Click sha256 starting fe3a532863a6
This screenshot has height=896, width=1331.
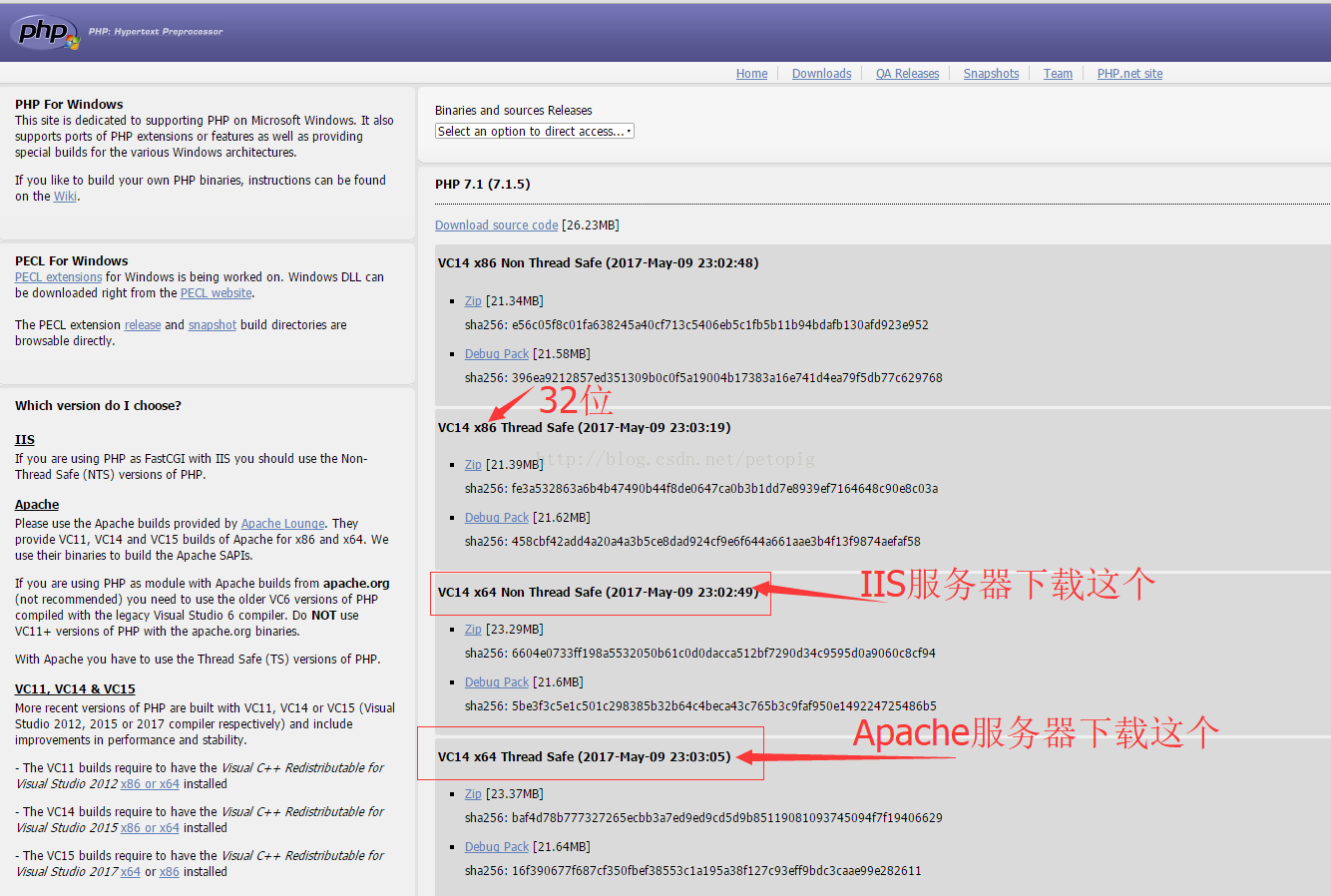701,489
